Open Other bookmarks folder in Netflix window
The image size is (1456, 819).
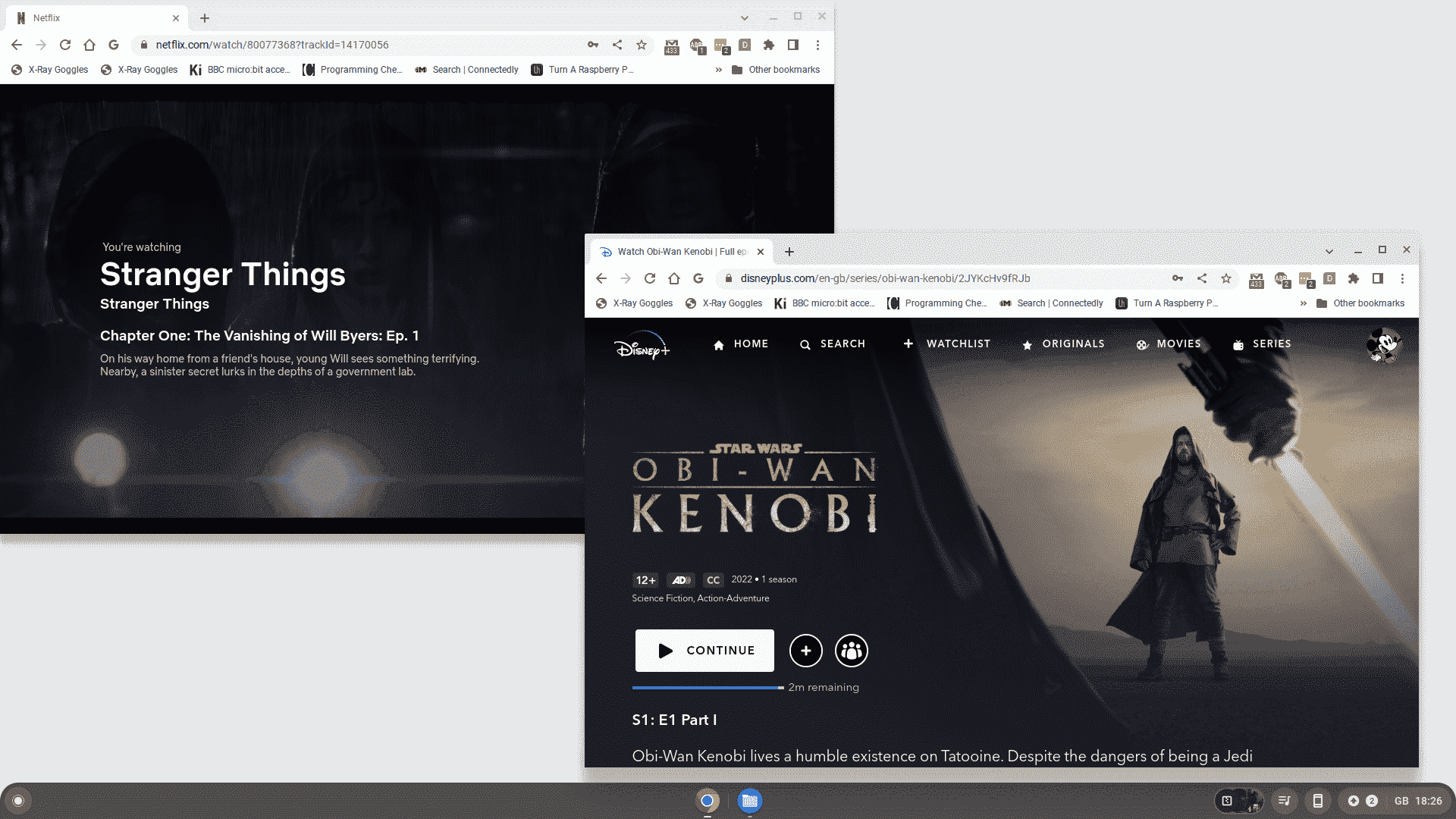pyautogui.click(x=776, y=70)
